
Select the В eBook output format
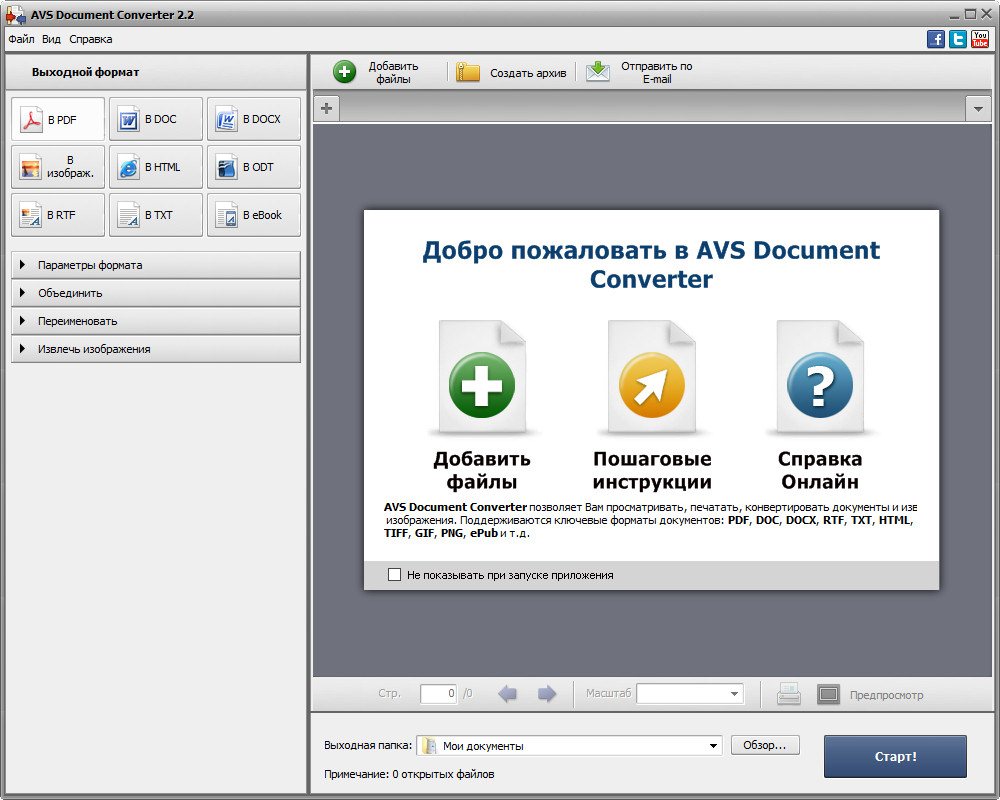(x=254, y=215)
